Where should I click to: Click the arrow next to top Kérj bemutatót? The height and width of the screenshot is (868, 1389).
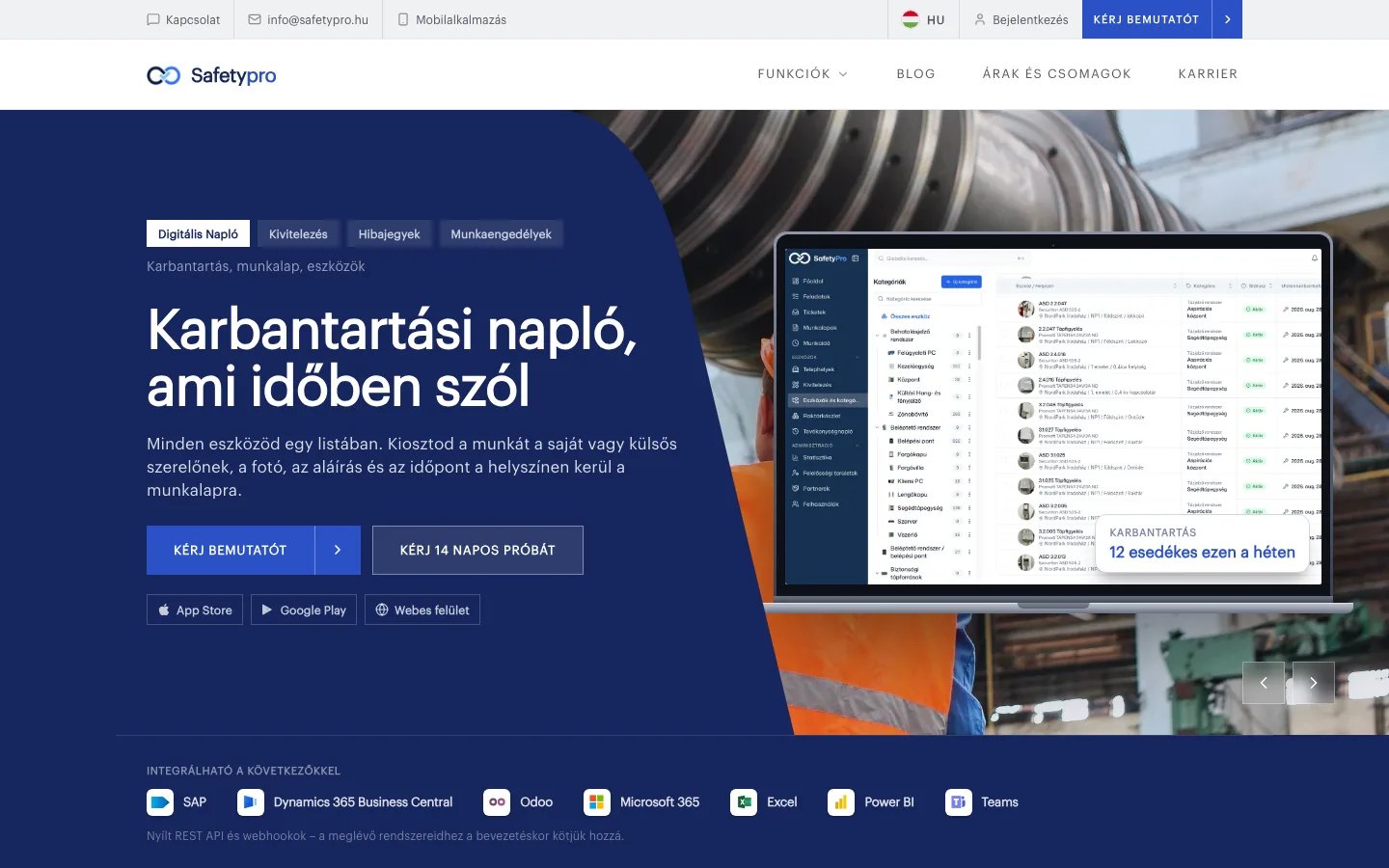click(x=1227, y=19)
